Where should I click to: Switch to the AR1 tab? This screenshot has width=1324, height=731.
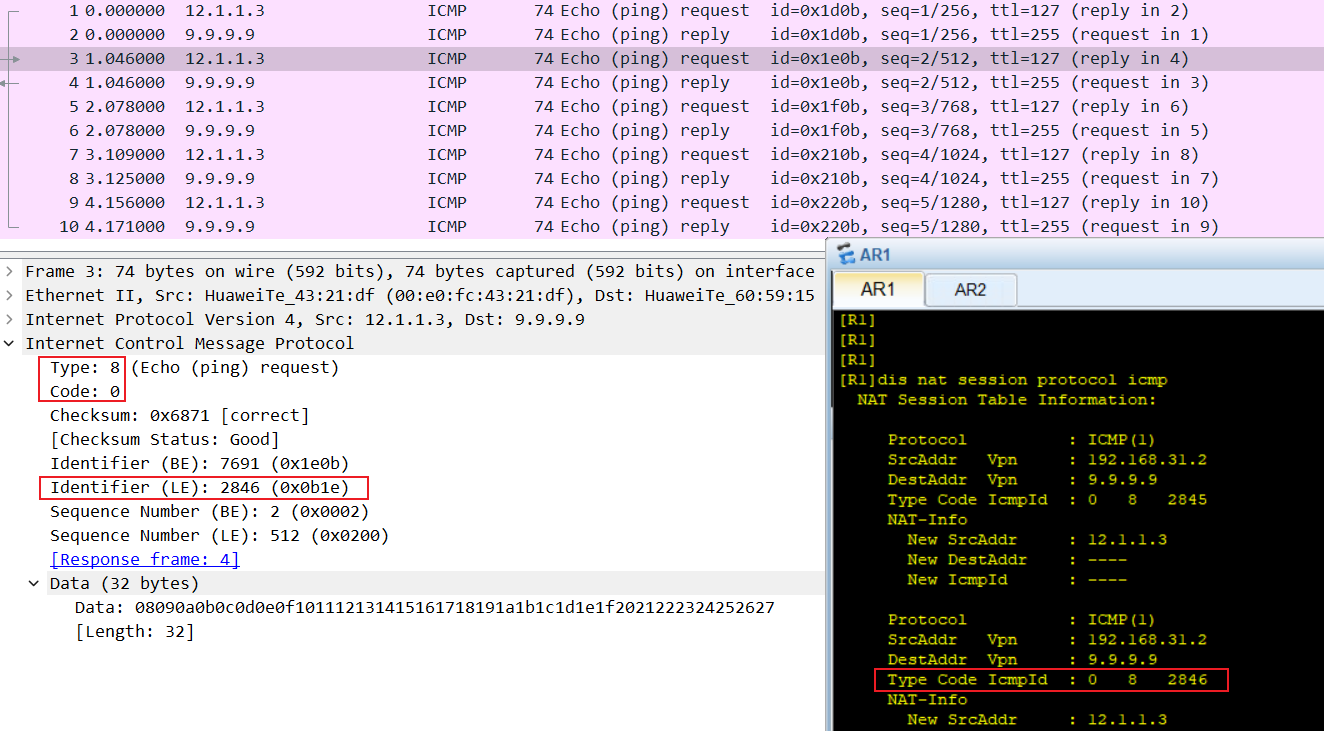coord(877,289)
